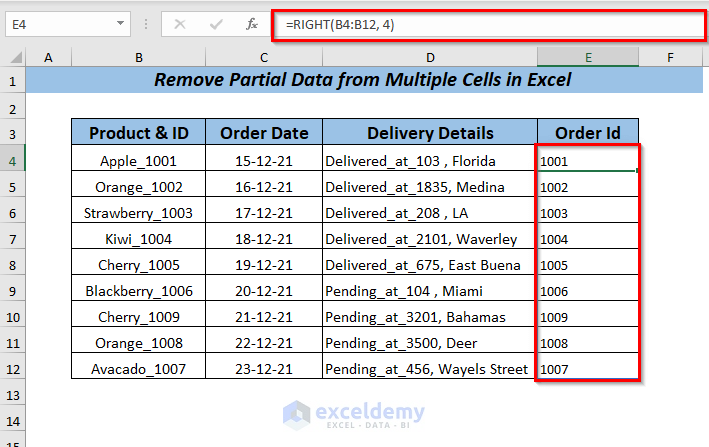
Task: Click the 'Order Date' header cell
Action: tap(264, 132)
